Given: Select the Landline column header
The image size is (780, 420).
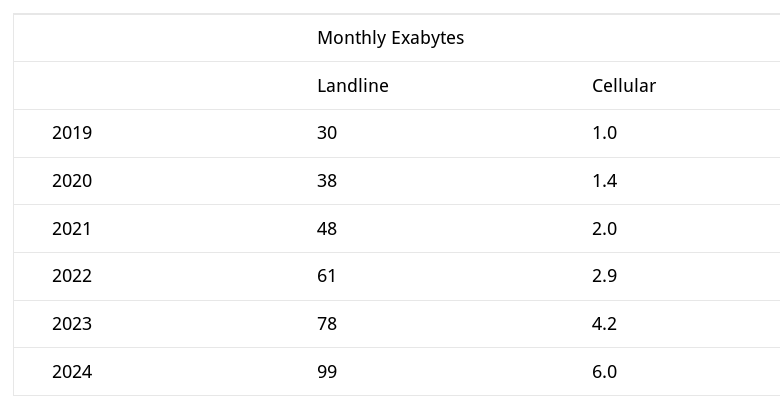Looking at the screenshot, I should click(x=353, y=86).
